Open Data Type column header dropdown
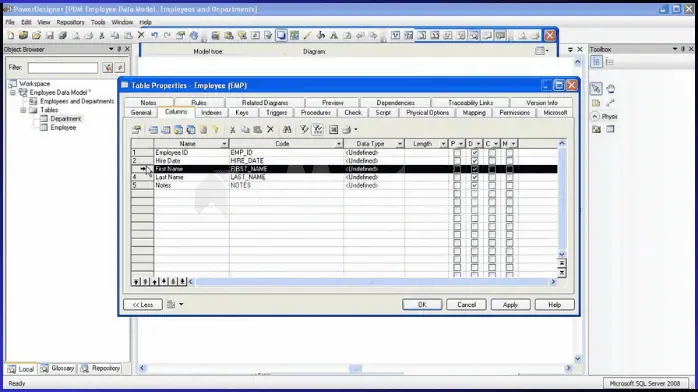The height and width of the screenshot is (392, 698). tap(400, 144)
